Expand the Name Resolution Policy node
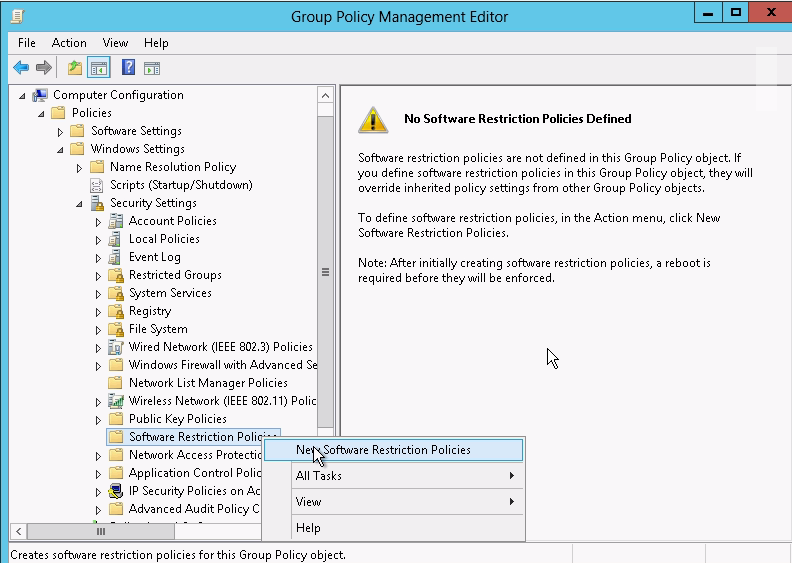Image resolution: width=792 pixels, height=563 pixels. (x=79, y=168)
